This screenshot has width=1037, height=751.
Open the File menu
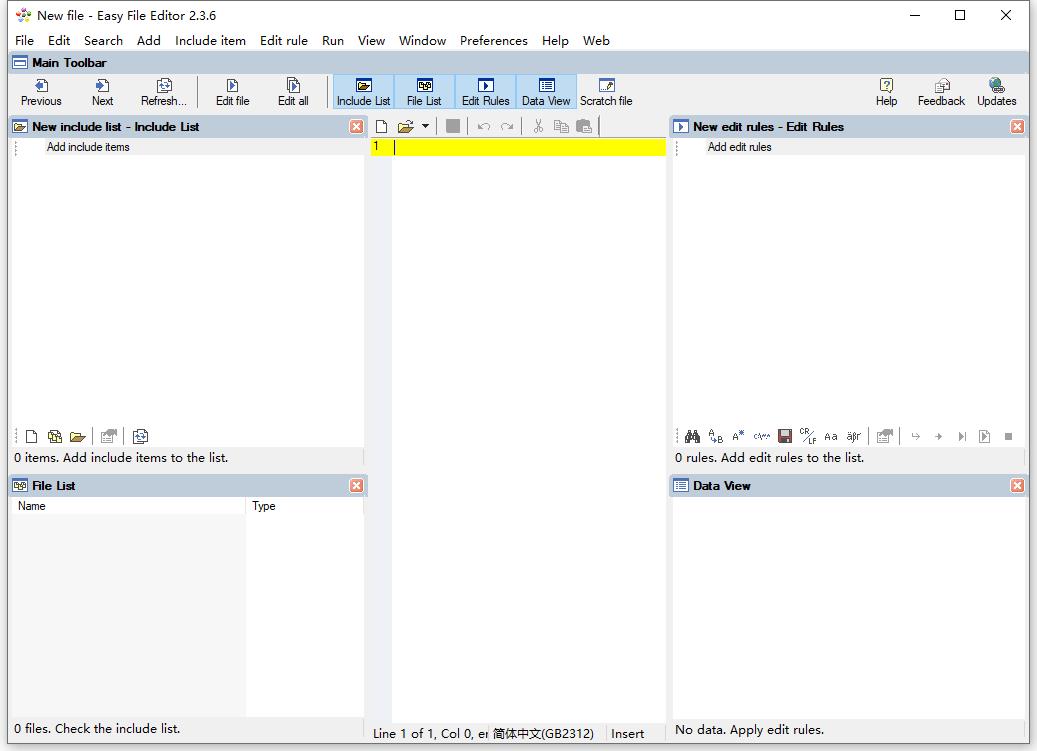click(x=24, y=40)
